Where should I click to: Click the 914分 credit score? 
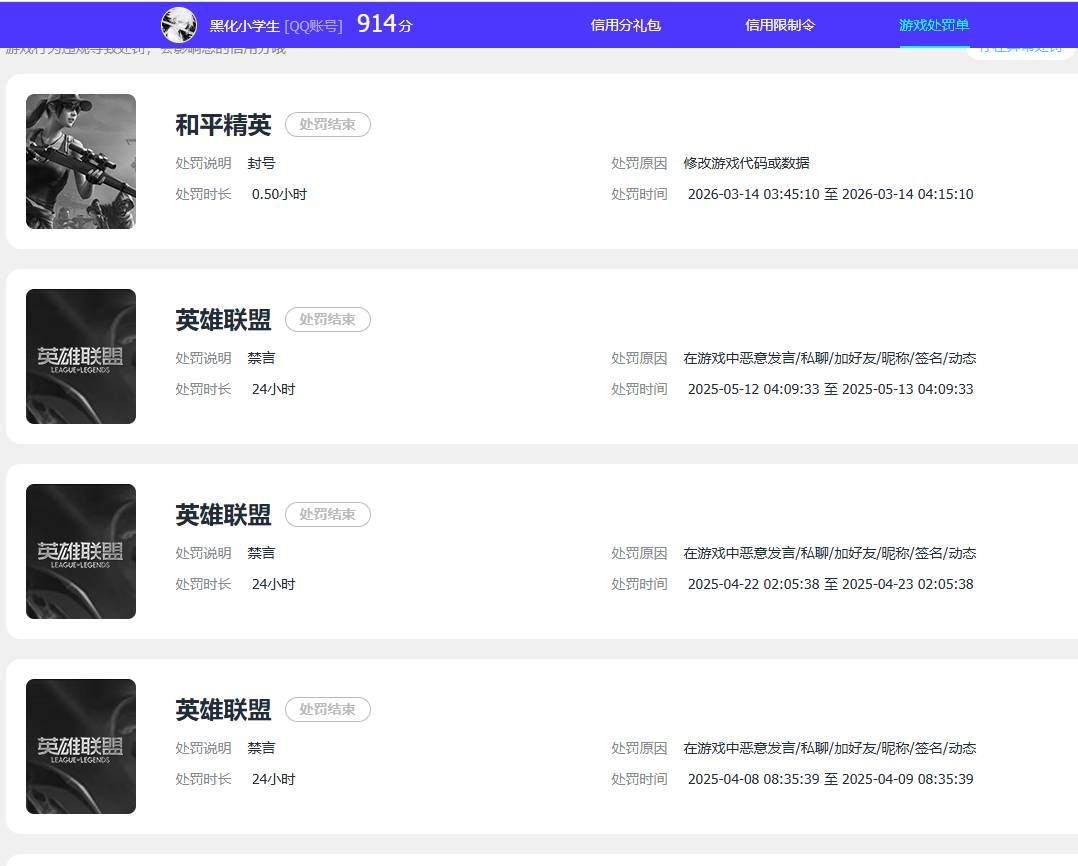point(384,24)
